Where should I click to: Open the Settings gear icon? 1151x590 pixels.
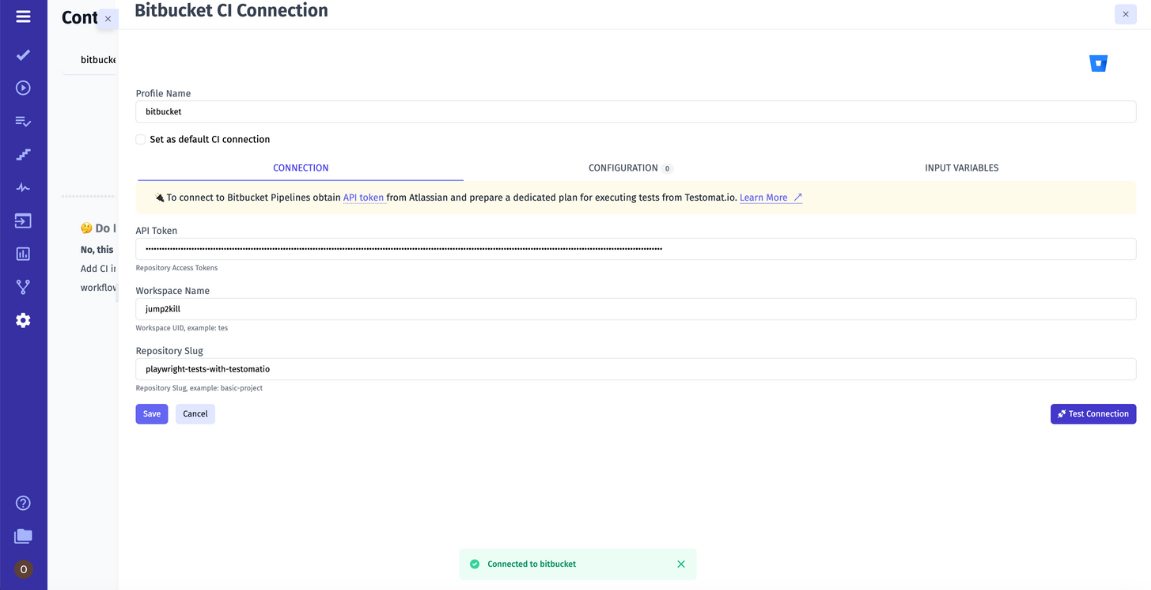pos(23,320)
